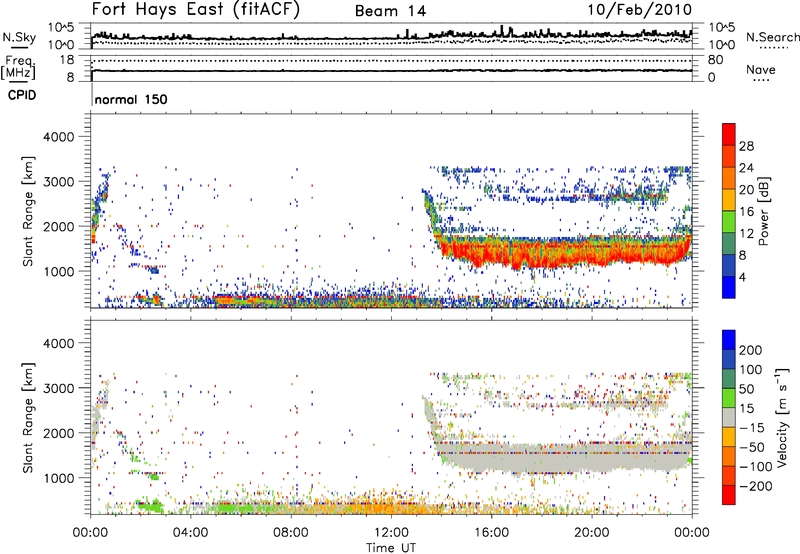Viewport: 800px width, 554px height.
Task: Click the solid line sample under 'N.Sky'
Action: click(19, 48)
